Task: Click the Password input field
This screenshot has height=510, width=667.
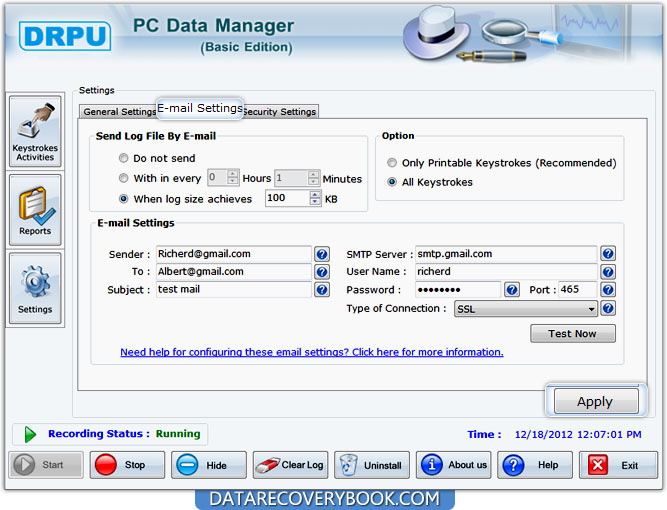Action: pos(458,290)
